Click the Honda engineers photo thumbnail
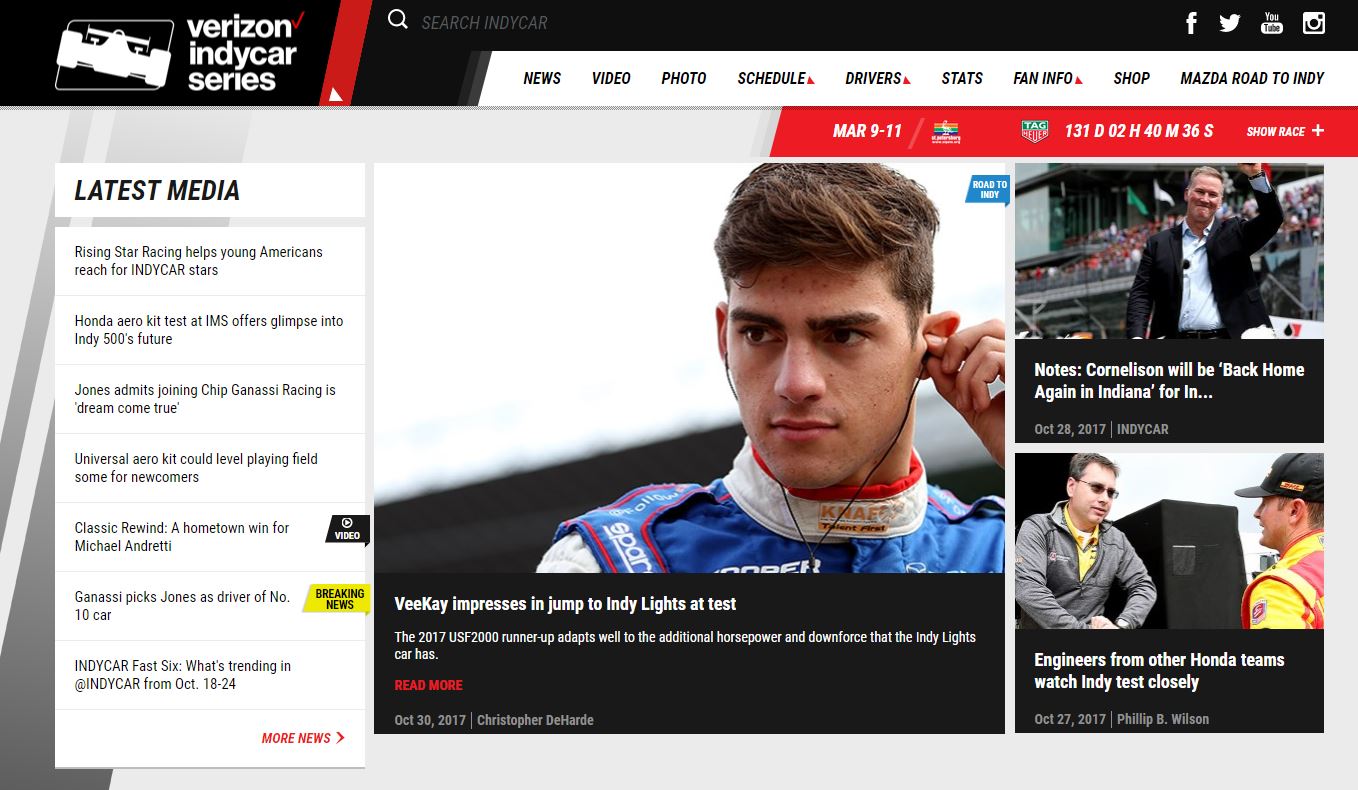Image resolution: width=1358 pixels, height=790 pixels. click(1169, 541)
